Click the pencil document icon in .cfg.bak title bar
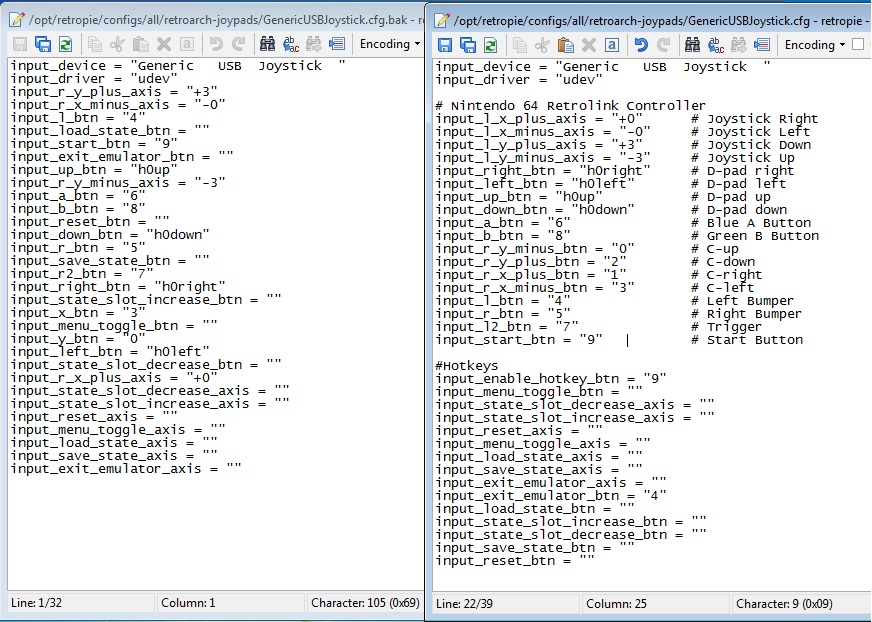This screenshot has height=622, width=872. click(17, 20)
